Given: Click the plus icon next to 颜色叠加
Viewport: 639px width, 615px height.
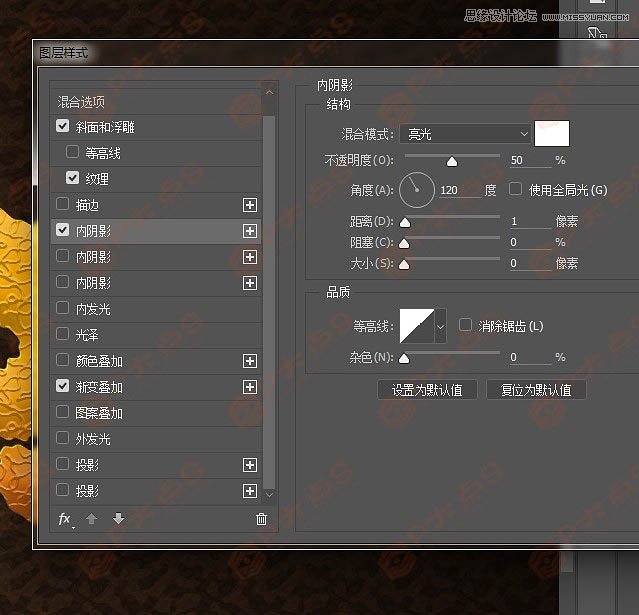Looking at the screenshot, I should pyautogui.click(x=250, y=361).
